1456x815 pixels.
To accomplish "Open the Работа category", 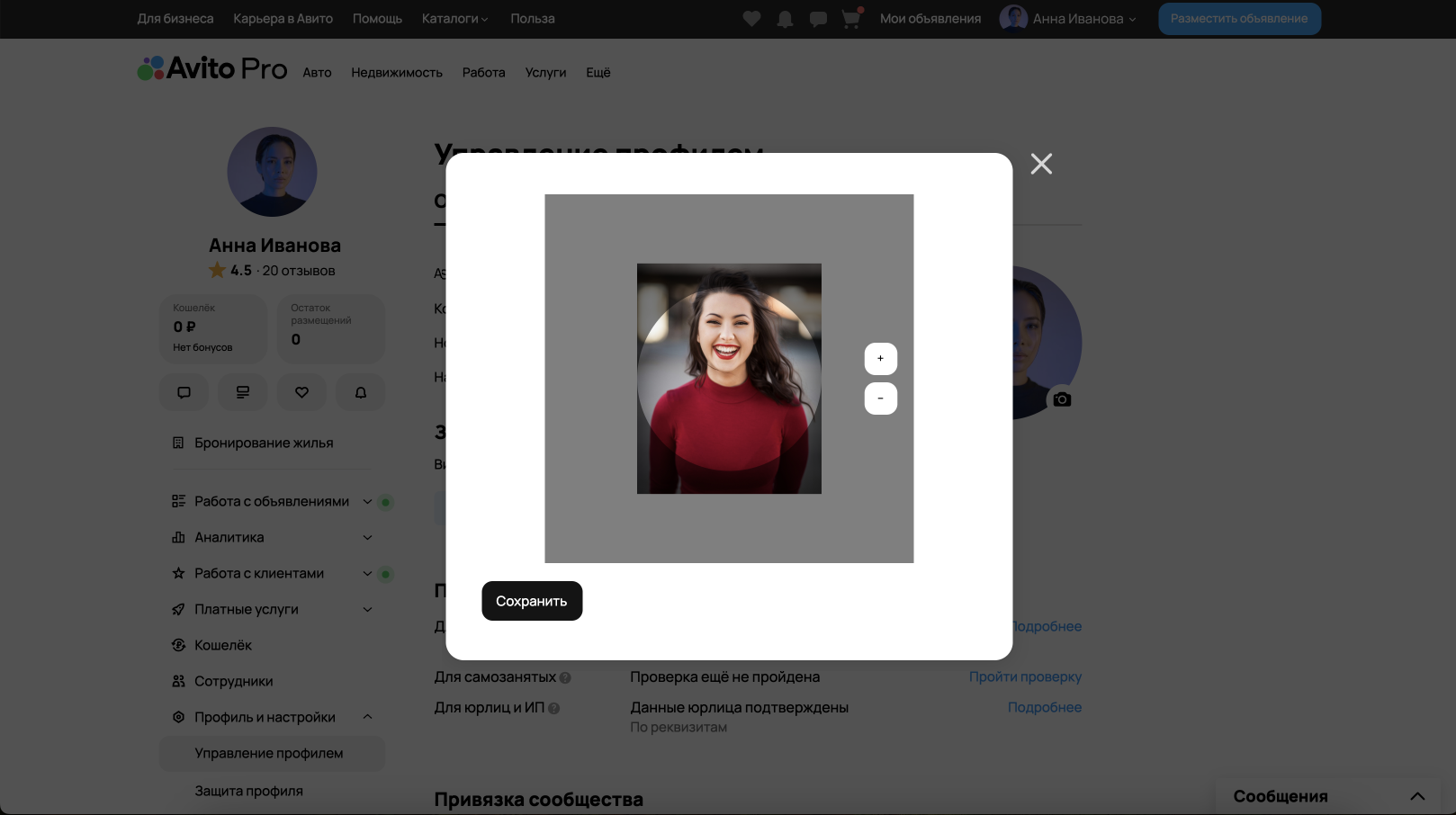I will [x=483, y=73].
